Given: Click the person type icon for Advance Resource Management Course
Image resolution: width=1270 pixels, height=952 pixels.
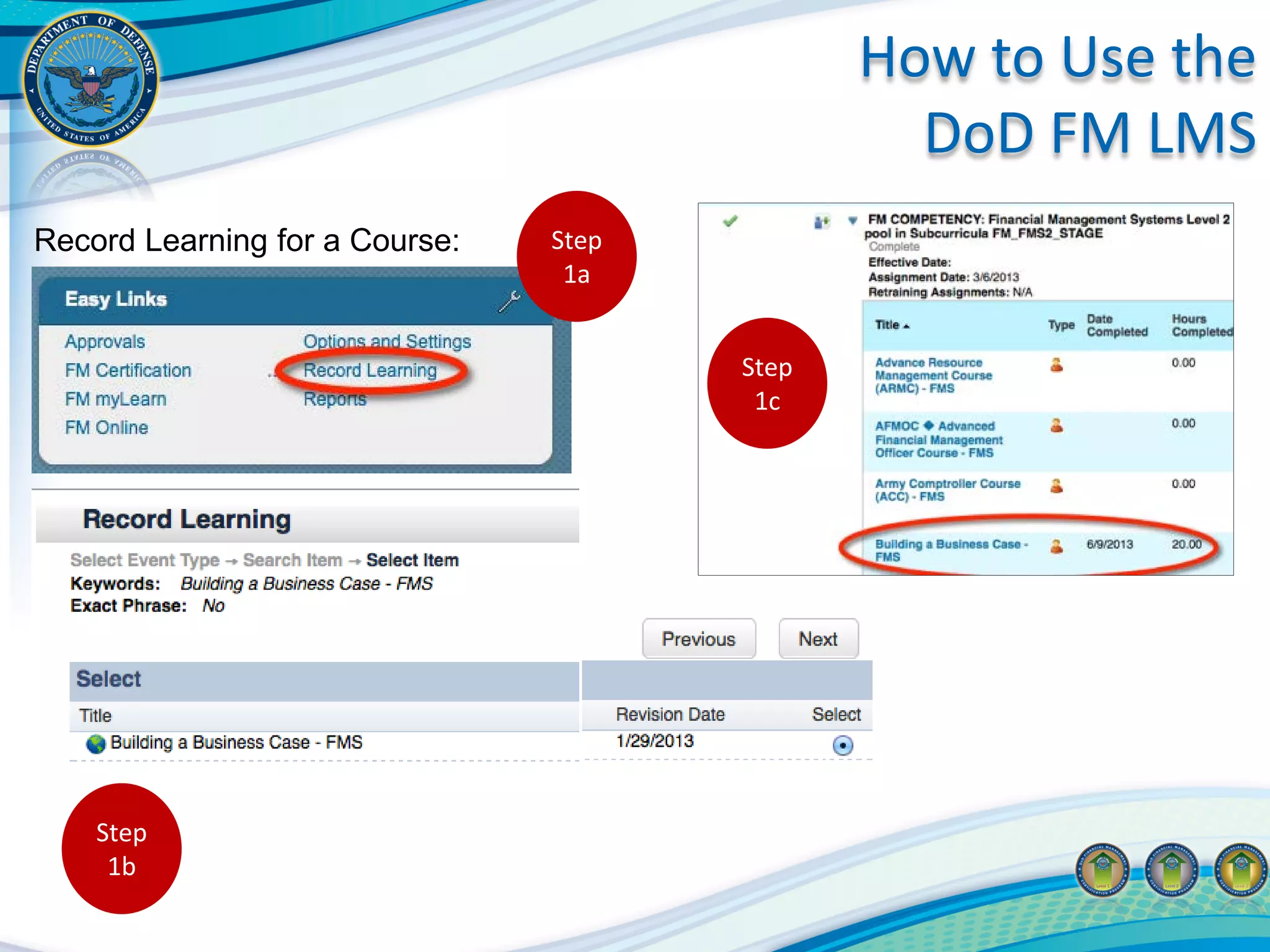Looking at the screenshot, I should 1057,364.
